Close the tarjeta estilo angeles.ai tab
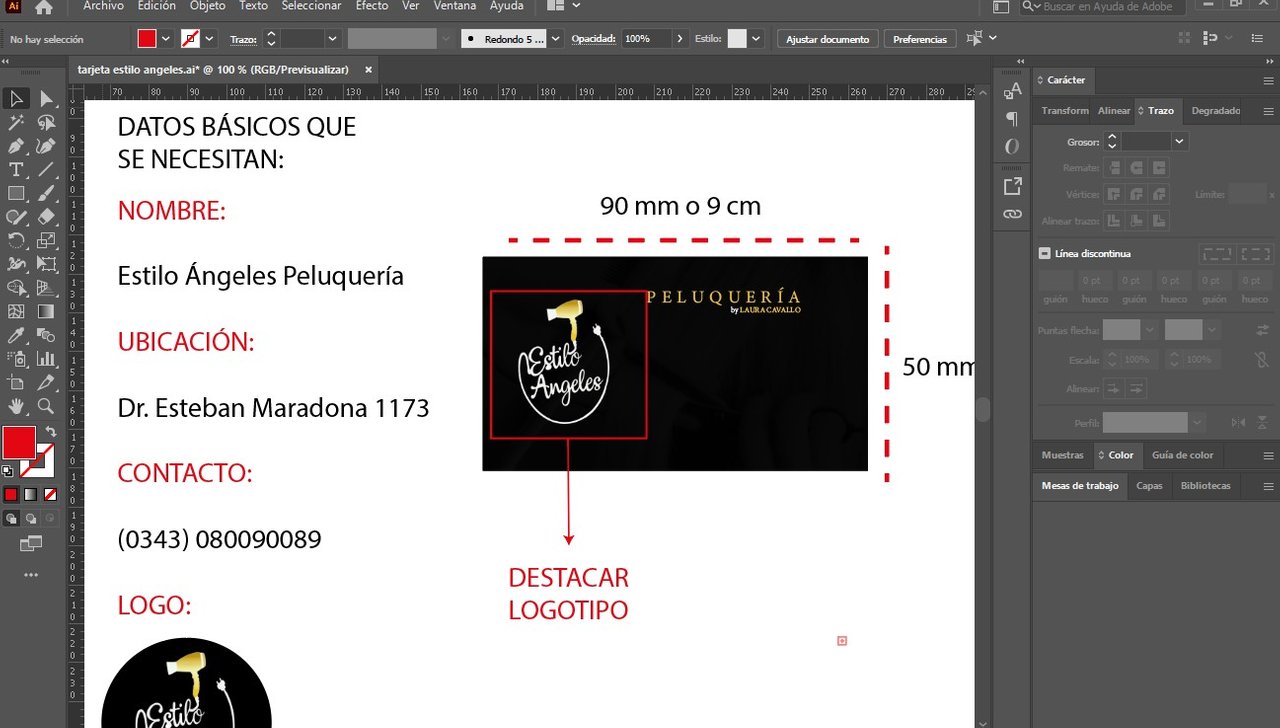This screenshot has width=1280, height=728. (368, 70)
